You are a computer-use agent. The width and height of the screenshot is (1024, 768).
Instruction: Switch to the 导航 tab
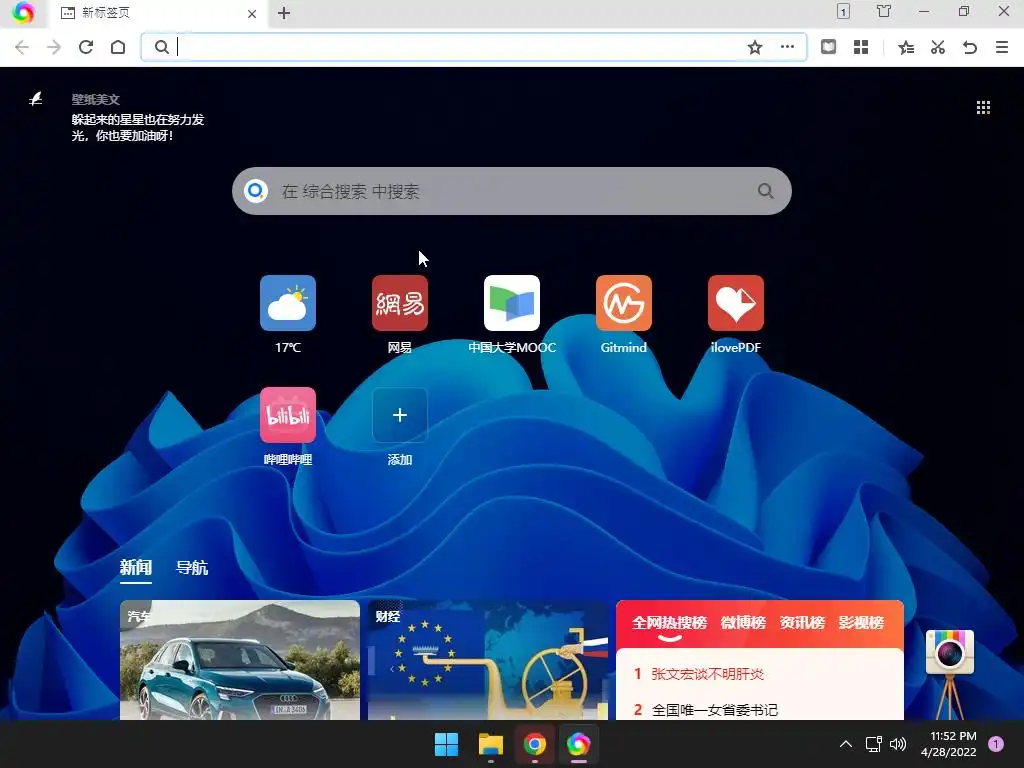point(192,568)
